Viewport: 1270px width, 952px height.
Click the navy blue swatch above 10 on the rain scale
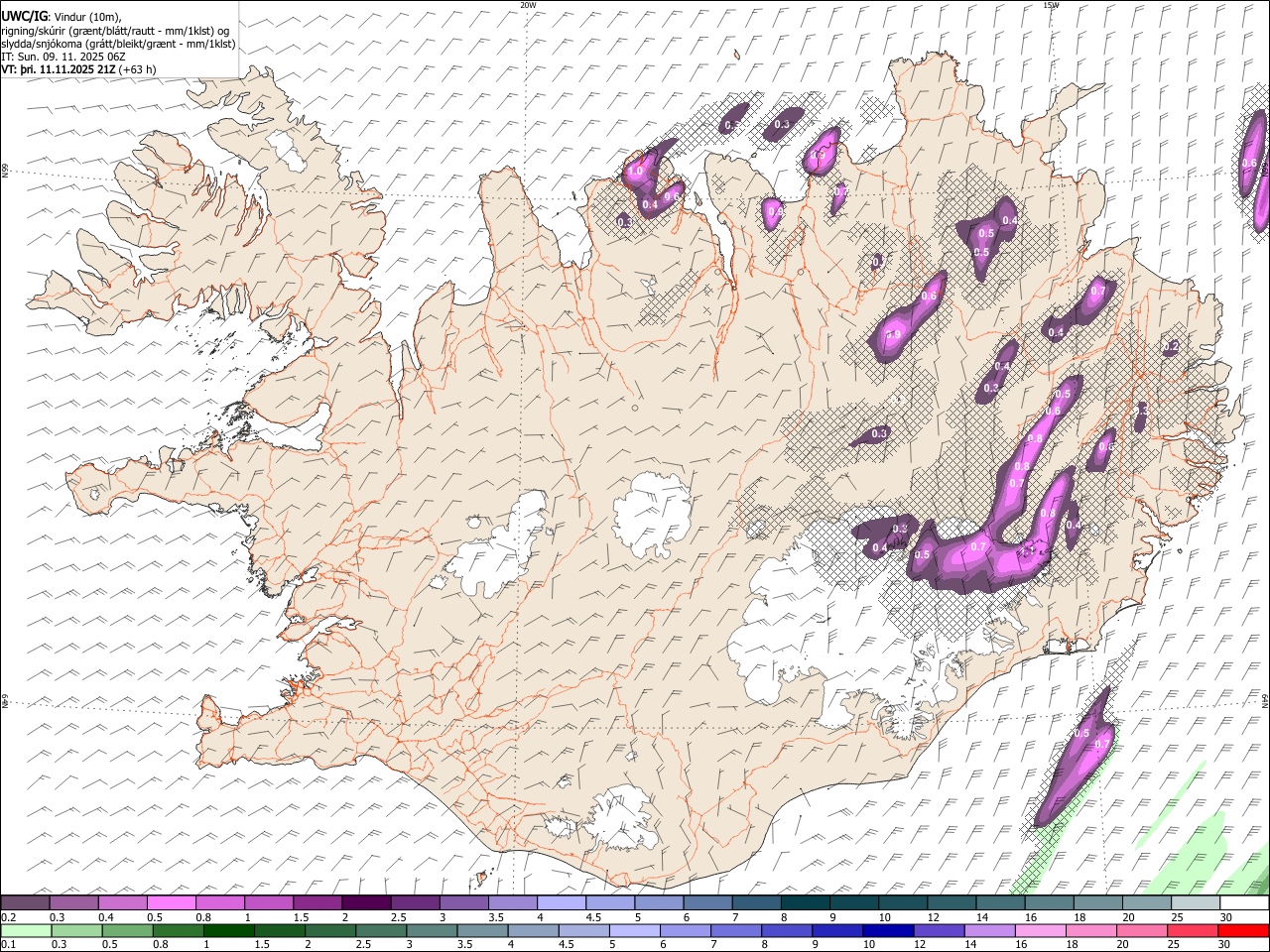(887, 930)
